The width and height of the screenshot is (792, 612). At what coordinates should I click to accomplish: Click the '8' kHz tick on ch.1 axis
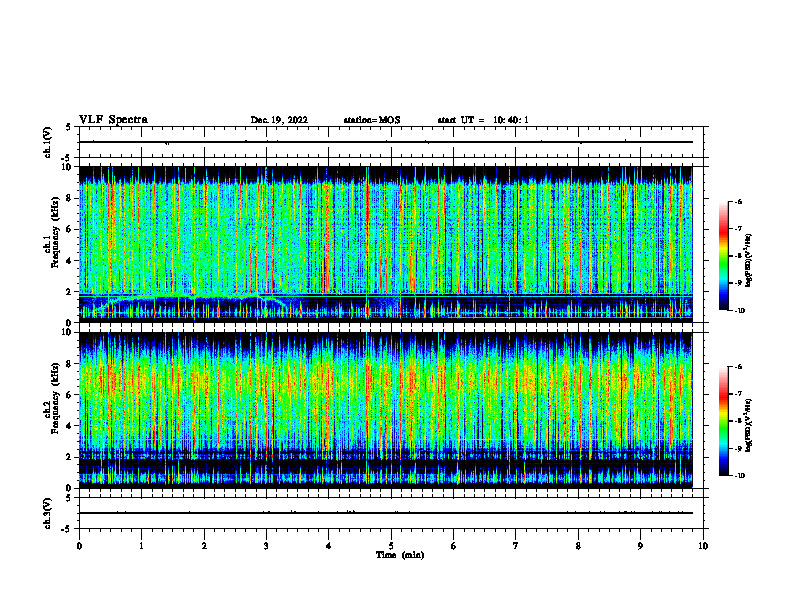tap(70, 198)
